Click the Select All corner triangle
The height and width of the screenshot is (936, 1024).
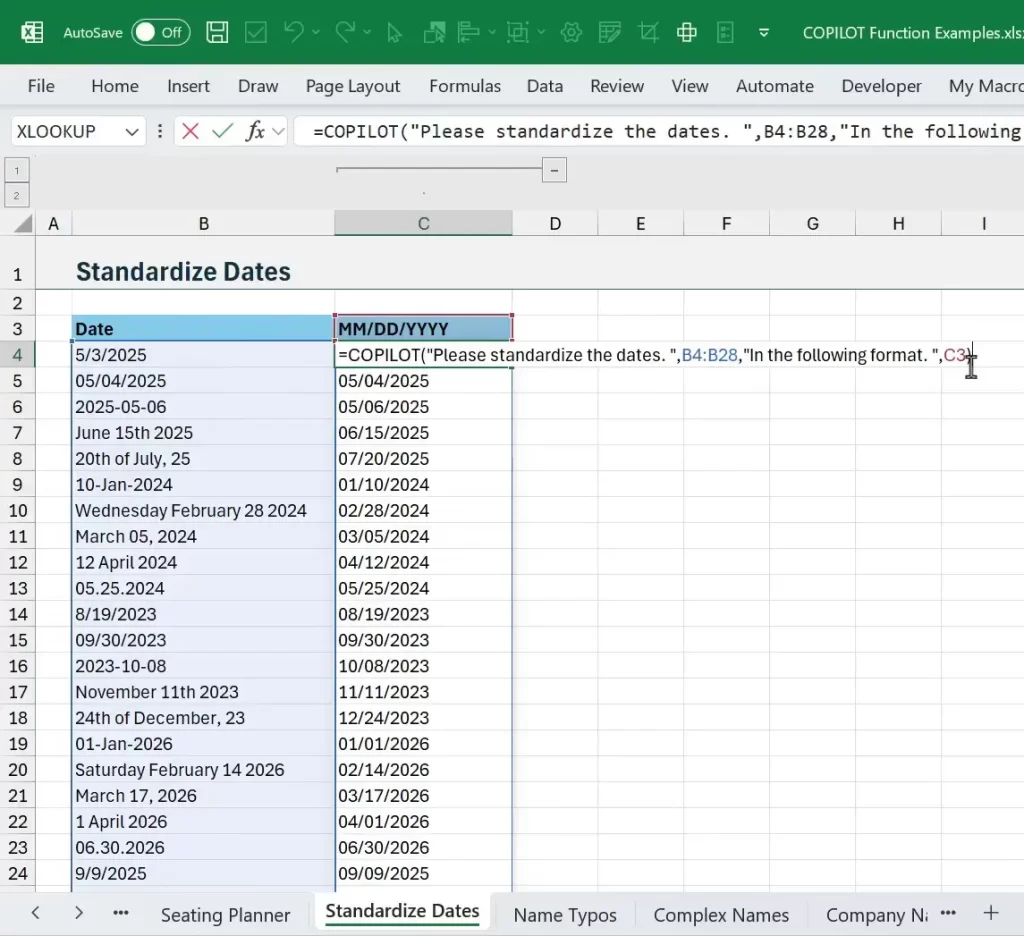point(23,224)
